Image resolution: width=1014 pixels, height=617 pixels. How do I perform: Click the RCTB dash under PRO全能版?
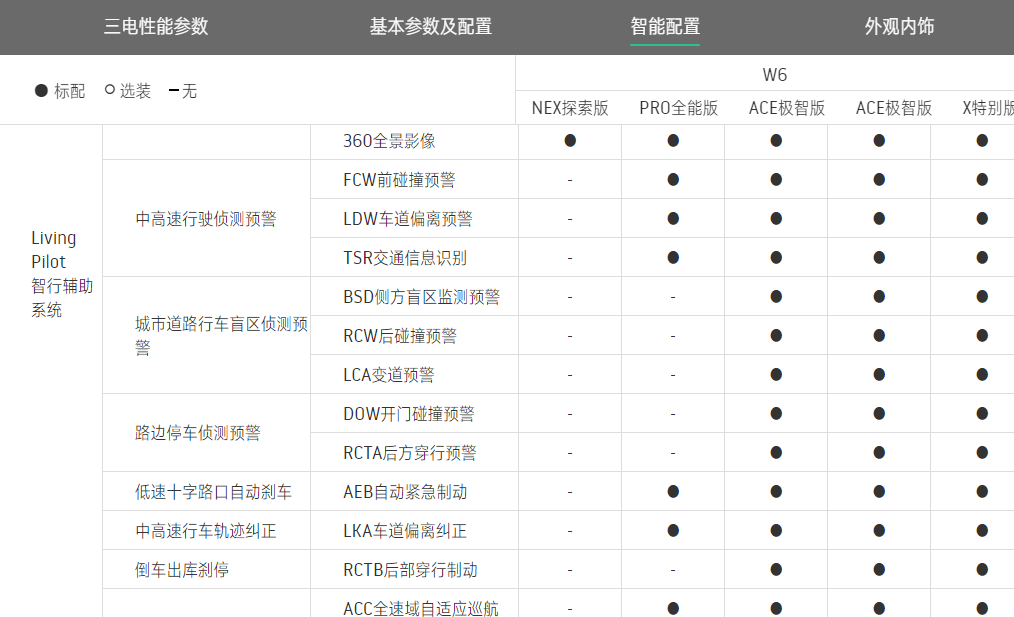673,570
